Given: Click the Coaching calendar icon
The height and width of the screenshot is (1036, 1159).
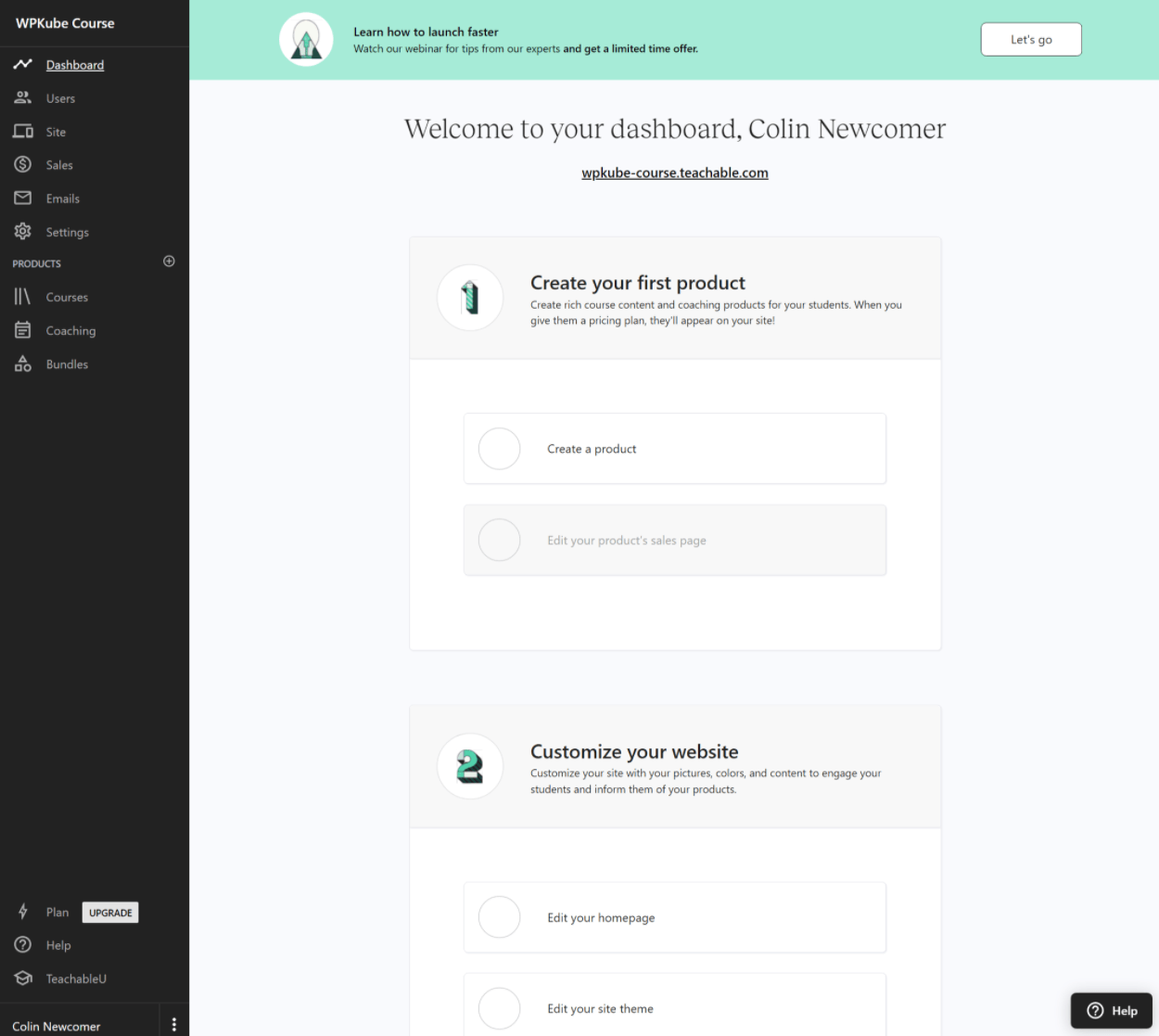Looking at the screenshot, I should (x=23, y=330).
